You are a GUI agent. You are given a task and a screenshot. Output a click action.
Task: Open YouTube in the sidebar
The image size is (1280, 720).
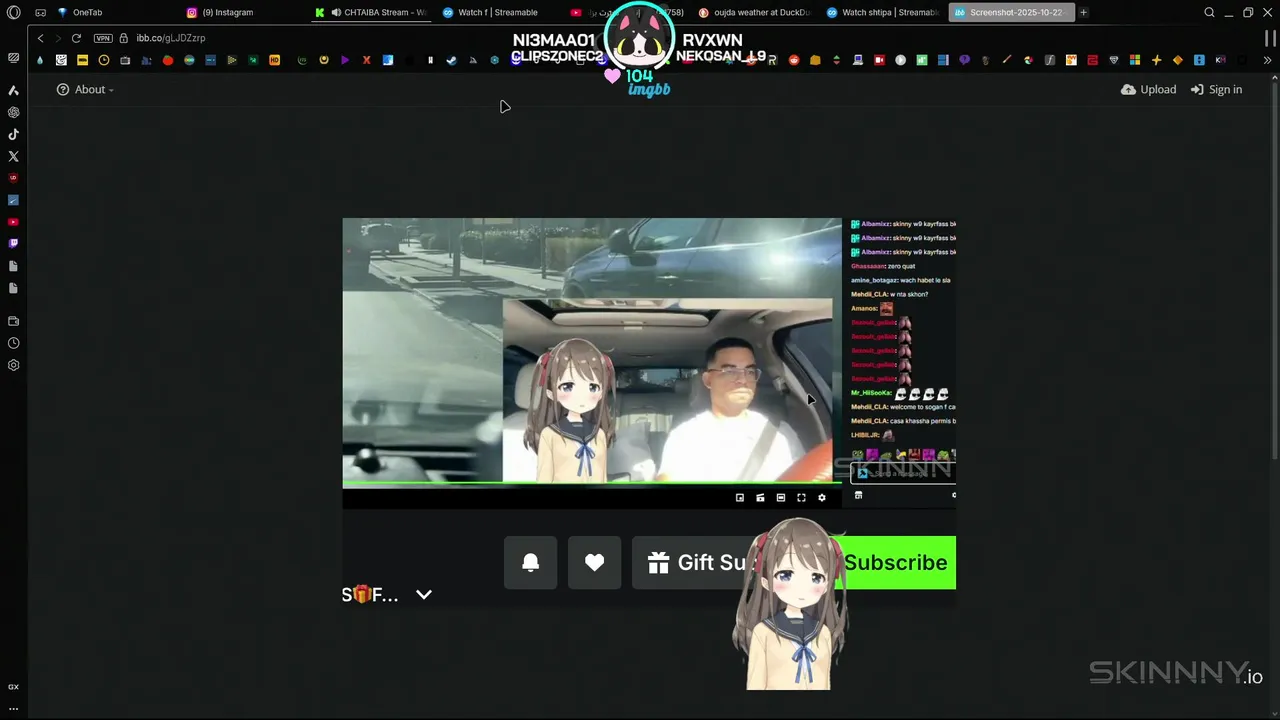pos(13,222)
